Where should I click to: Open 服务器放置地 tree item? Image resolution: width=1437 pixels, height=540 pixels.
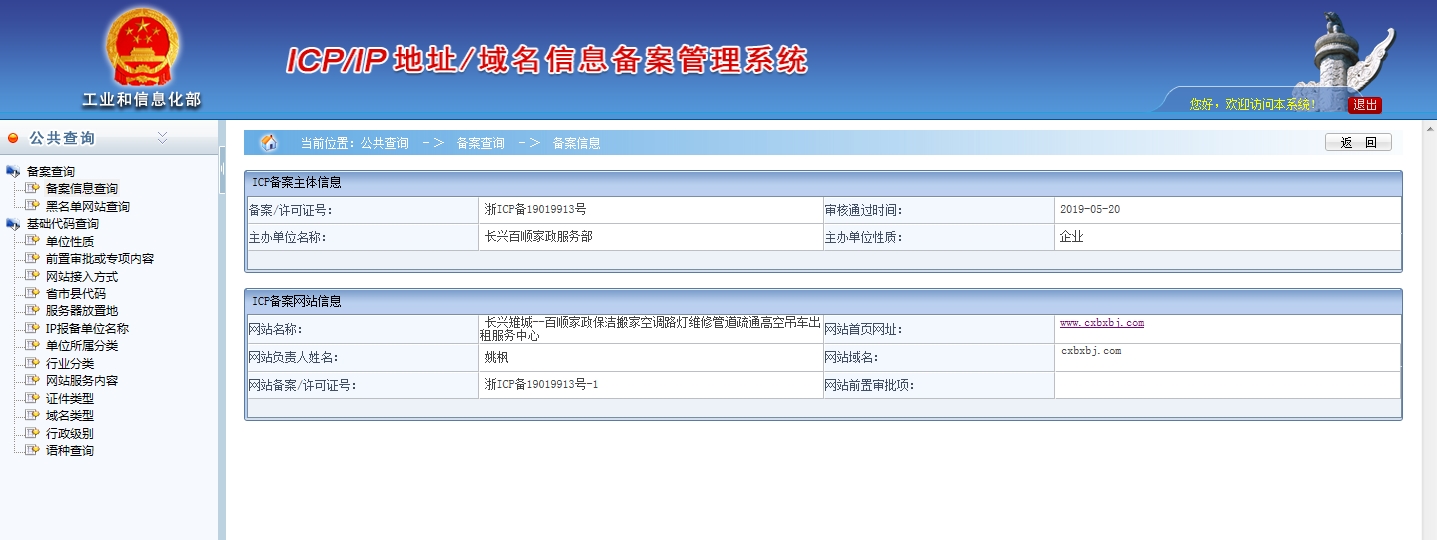point(82,311)
